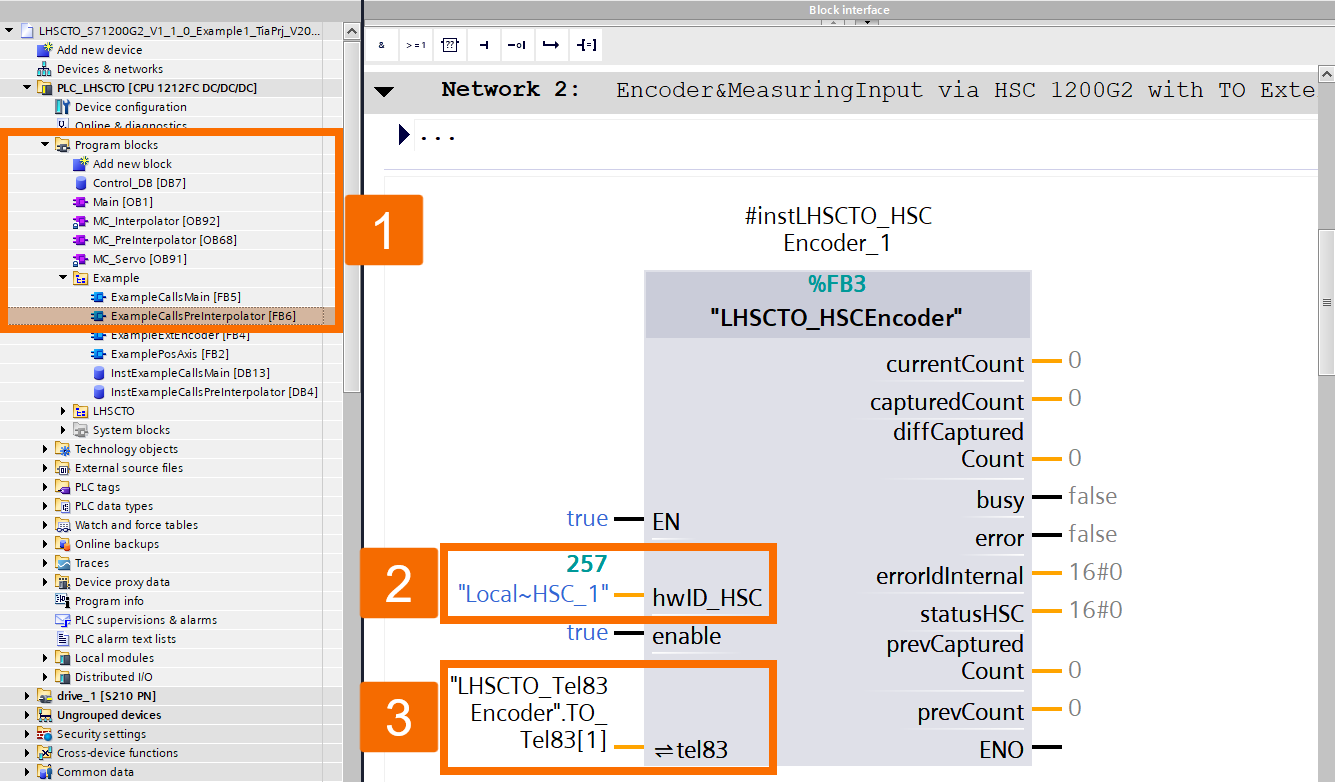This screenshot has width=1335, height=782.
Task: Click the %FB3 block number label
Action: click(x=837, y=284)
